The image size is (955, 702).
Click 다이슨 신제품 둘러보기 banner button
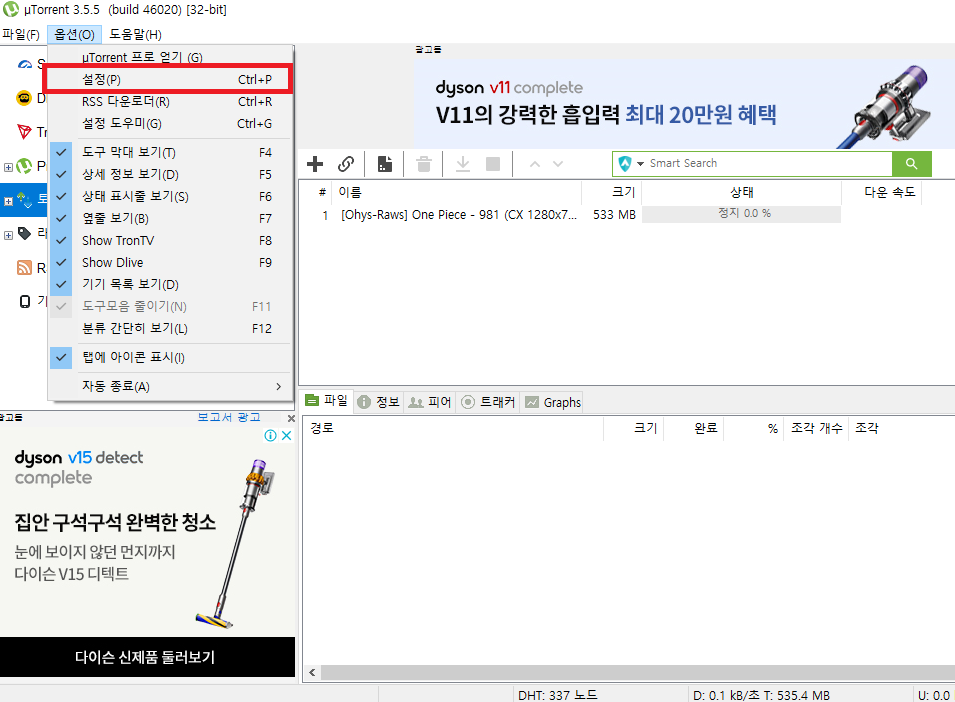click(147, 657)
